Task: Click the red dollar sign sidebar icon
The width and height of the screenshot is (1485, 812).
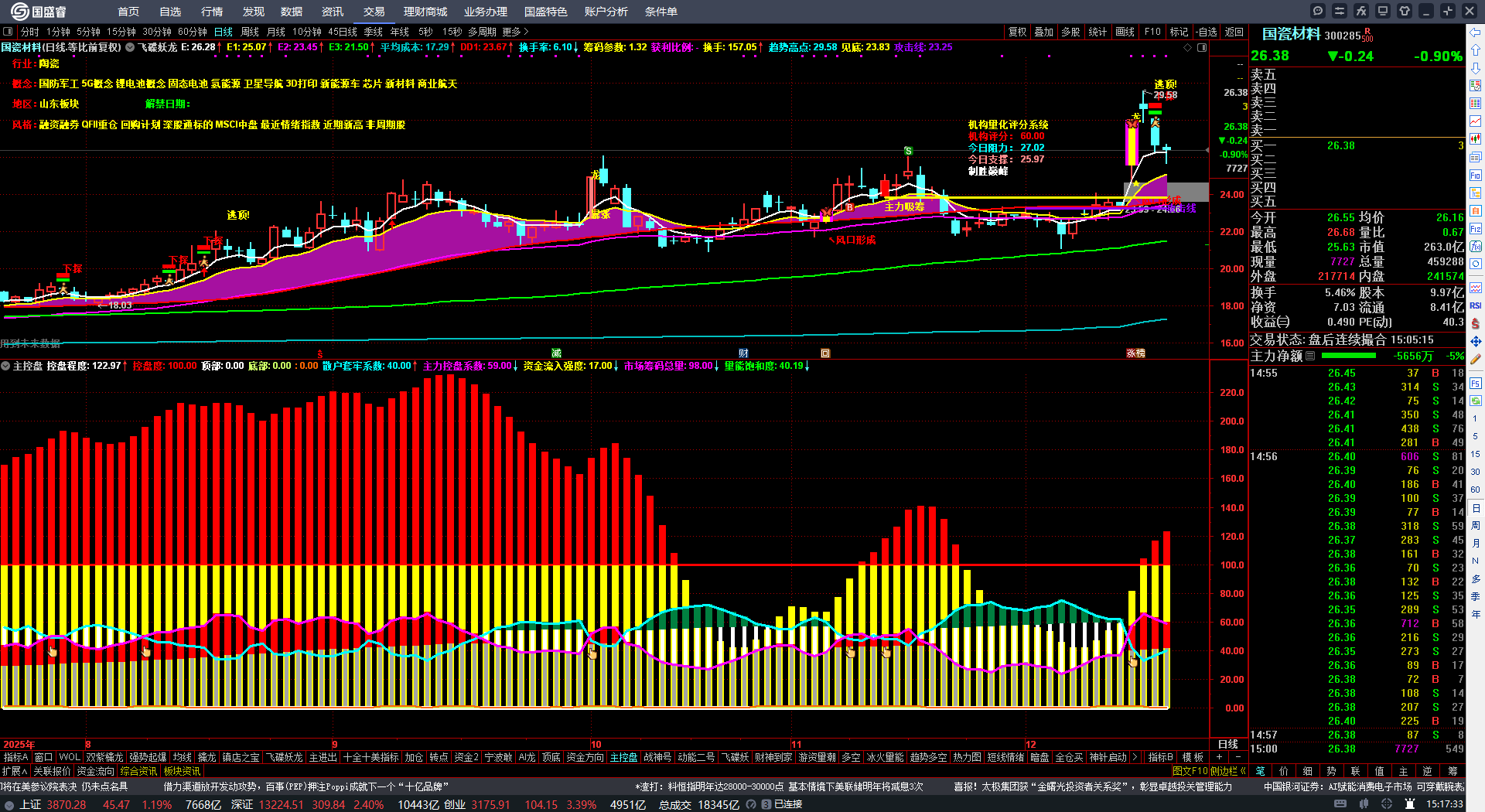Action: (1476, 323)
